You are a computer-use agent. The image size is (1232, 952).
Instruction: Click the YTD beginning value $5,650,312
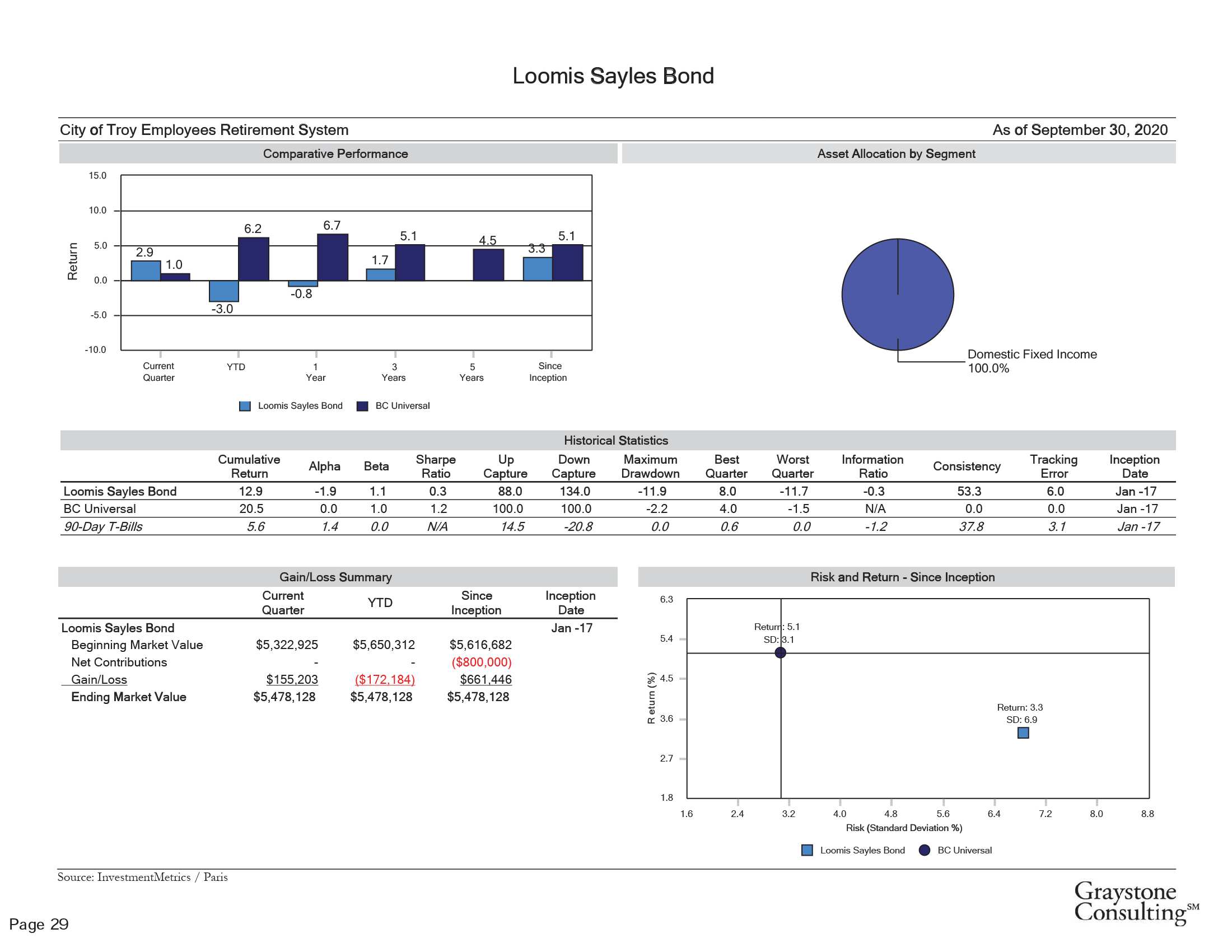(384, 645)
